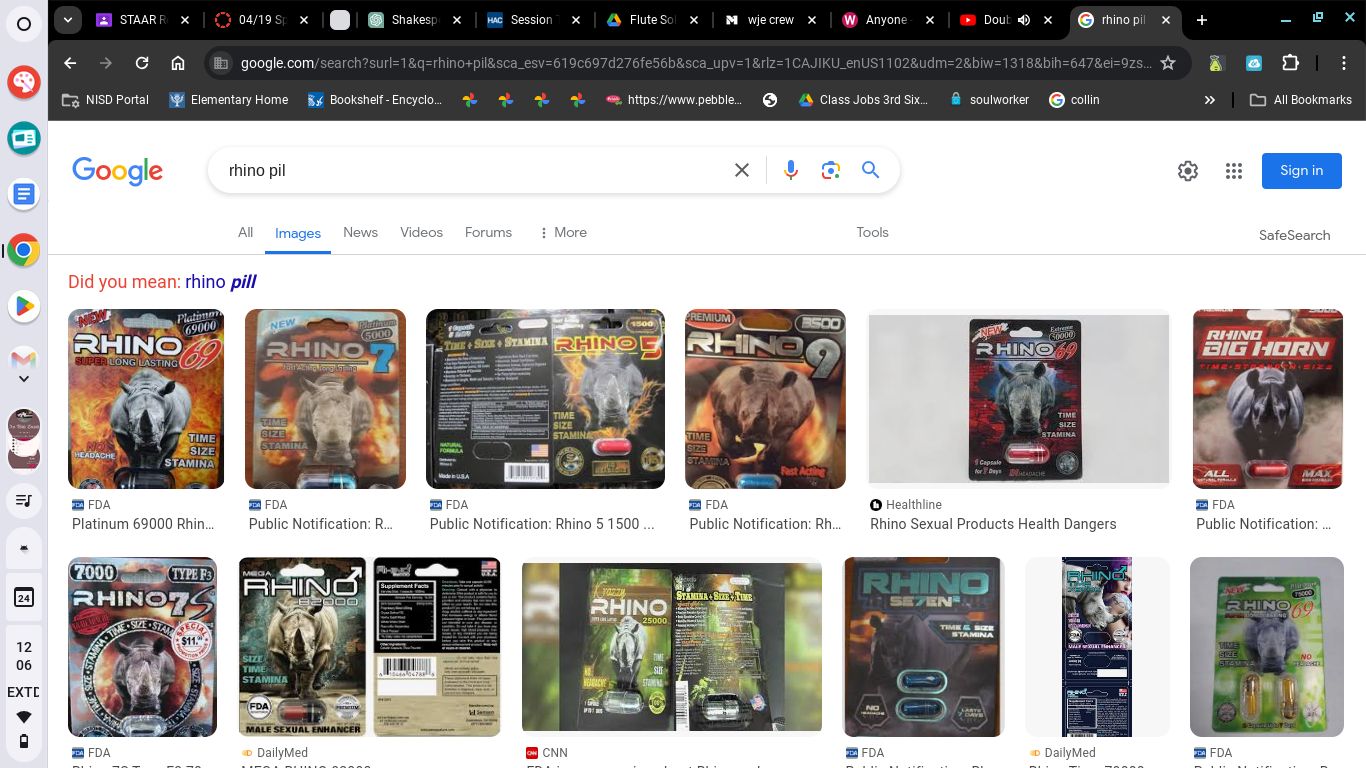Open the Chrome extensions puzzle icon
The image size is (1366, 768).
(1290, 63)
